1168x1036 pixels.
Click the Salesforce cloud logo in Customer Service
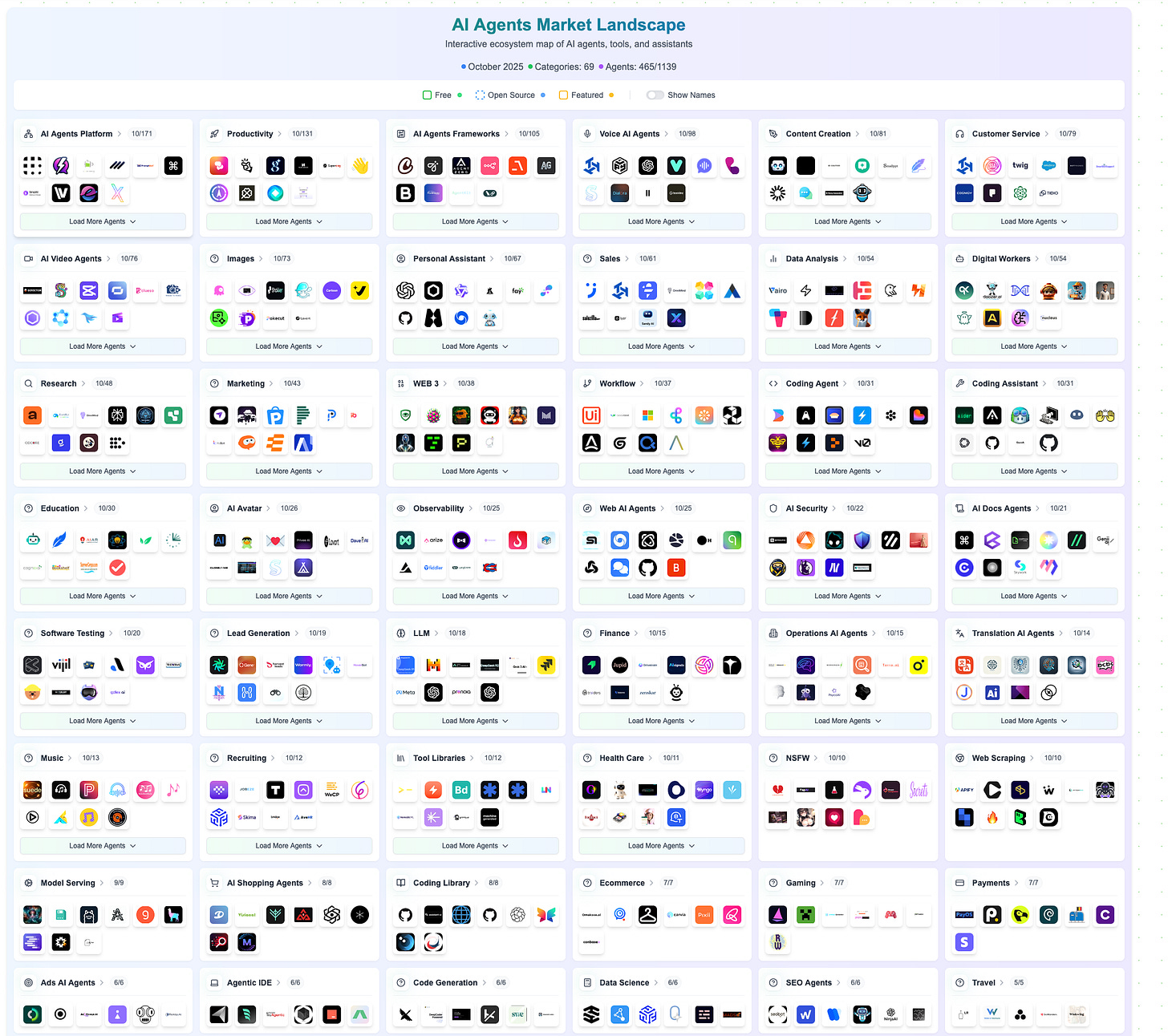tap(1048, 166)
